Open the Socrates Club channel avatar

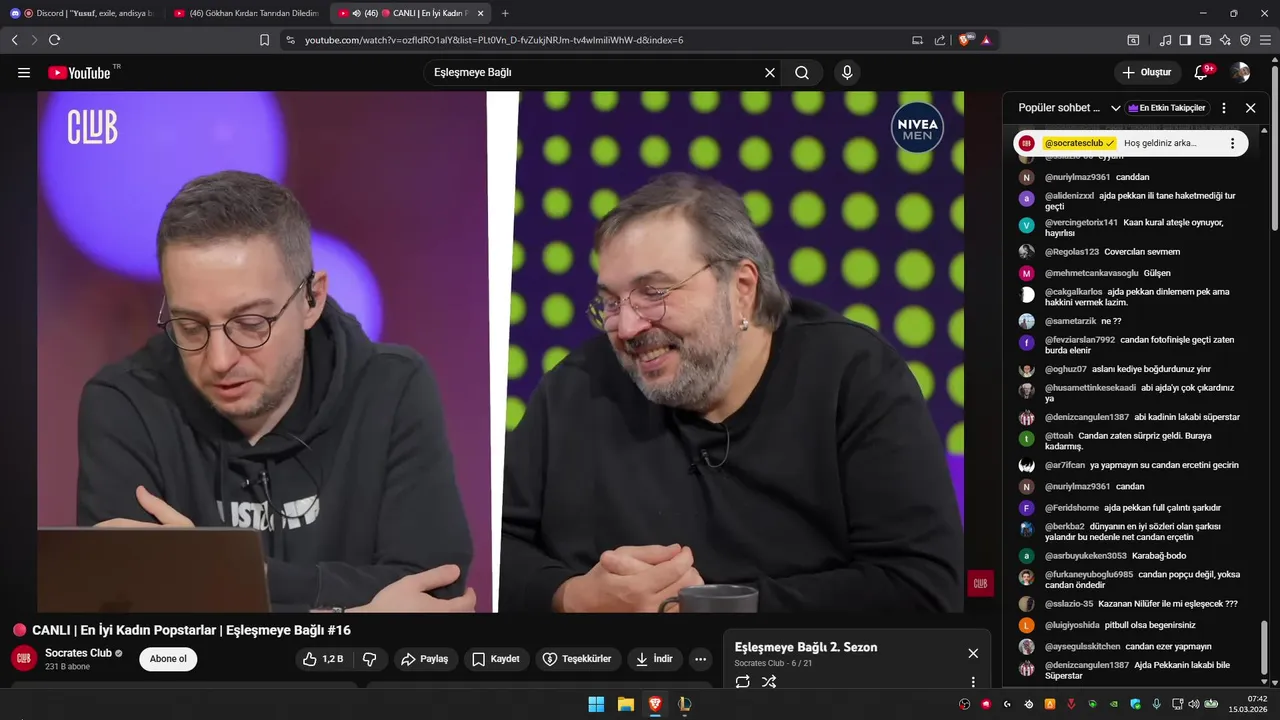click(x=24, y=659)
